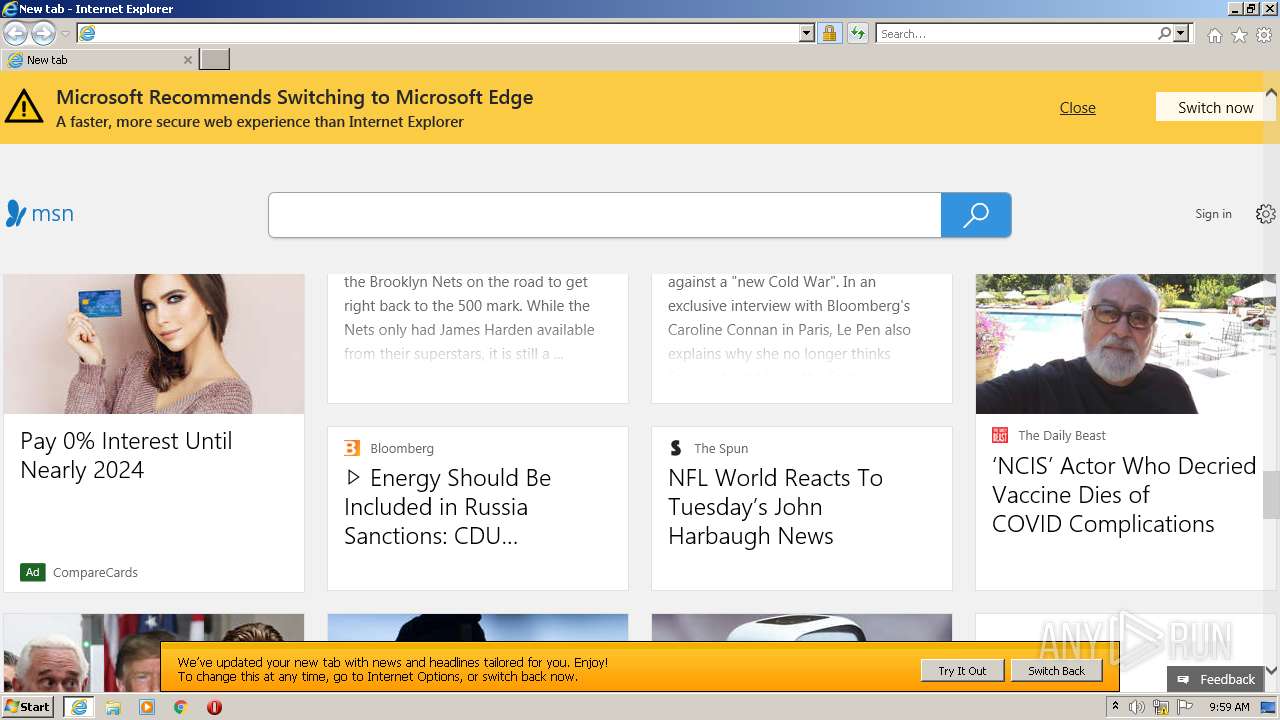Click the page scrollbar thumb
The image size is (1280, 720).
click(x=1271, y=495)
